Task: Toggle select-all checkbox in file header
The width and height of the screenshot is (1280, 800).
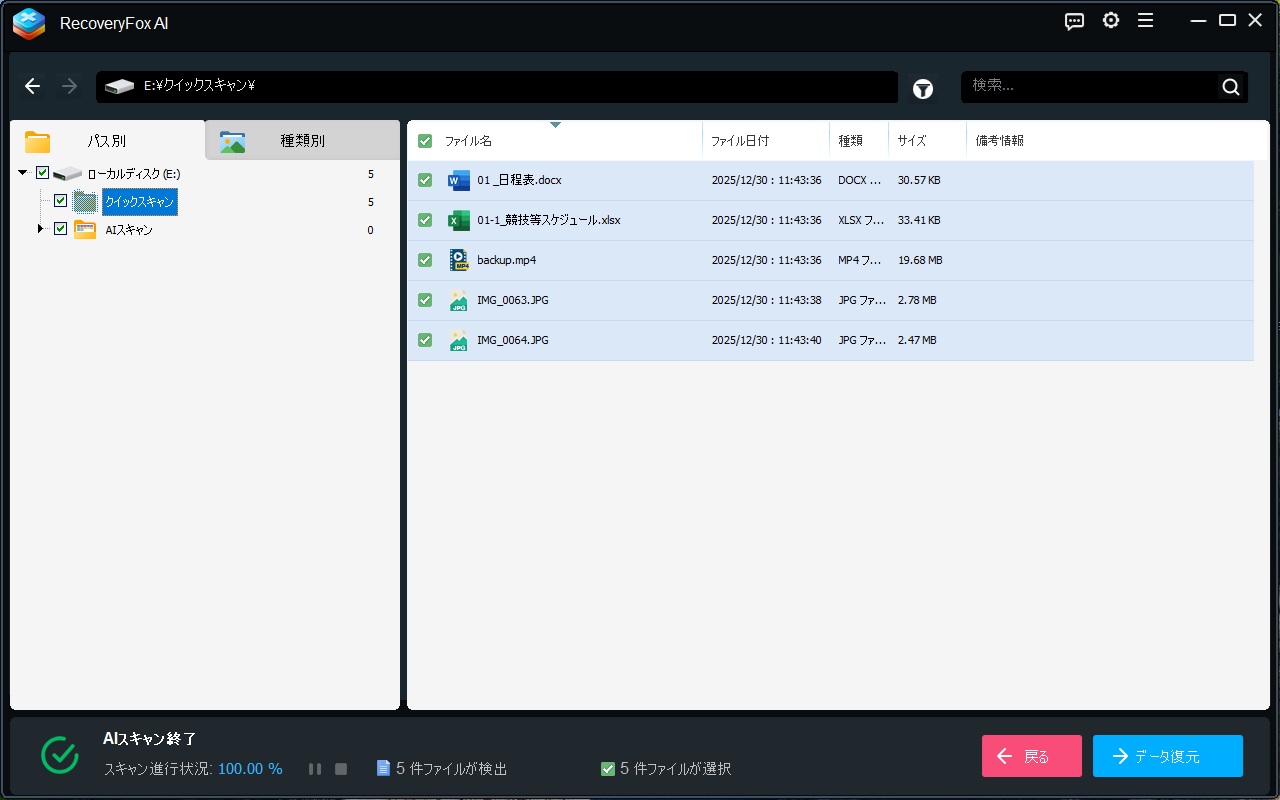Action: tap(425, 141)
